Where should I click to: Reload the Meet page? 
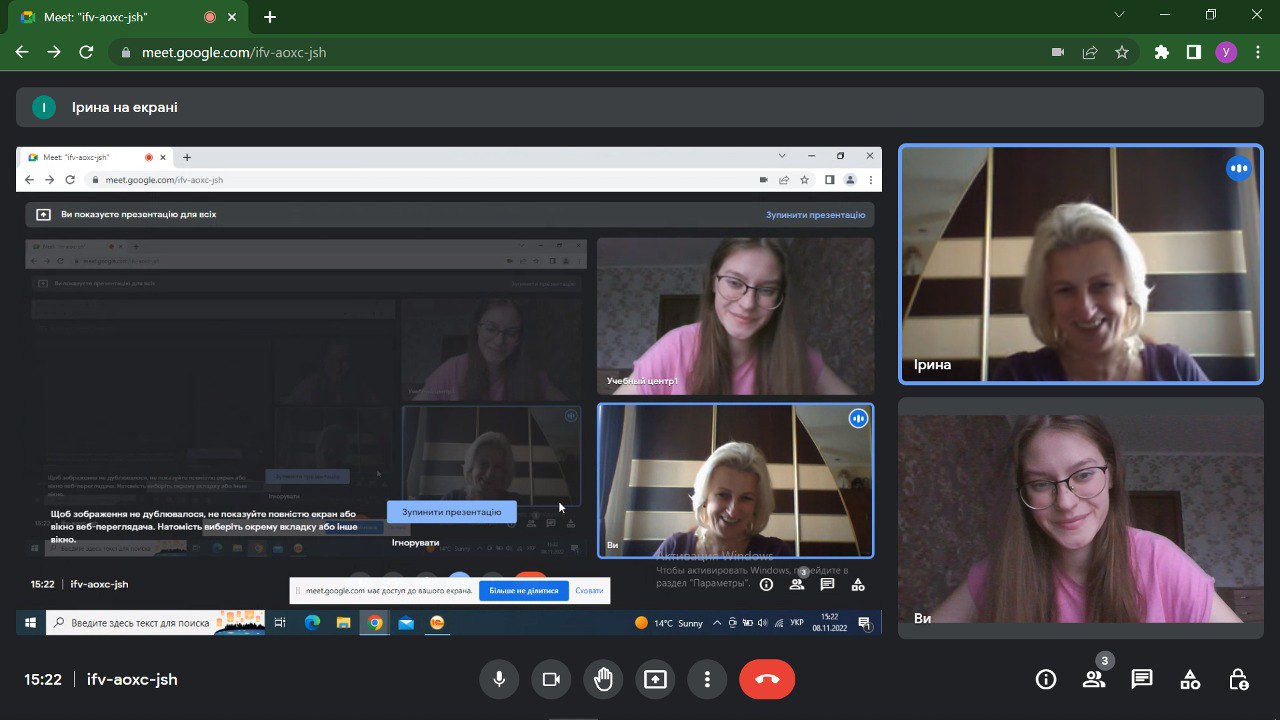86,53
